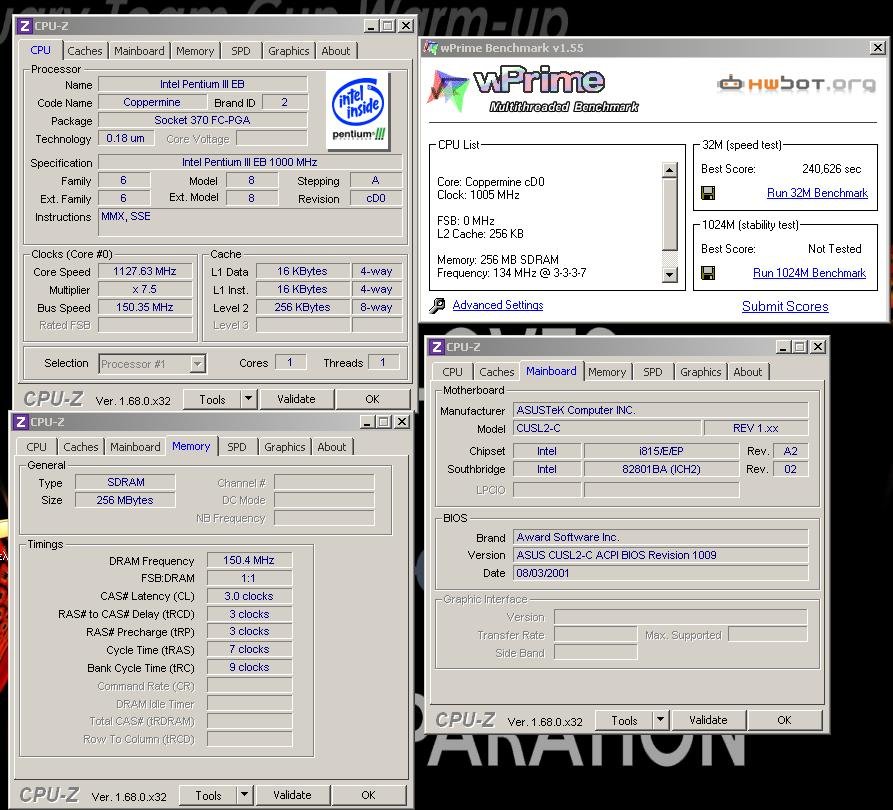893x810 pixels.
Task: Click the hwbot.org logo in wPrime
Action: tap(796, 84)
